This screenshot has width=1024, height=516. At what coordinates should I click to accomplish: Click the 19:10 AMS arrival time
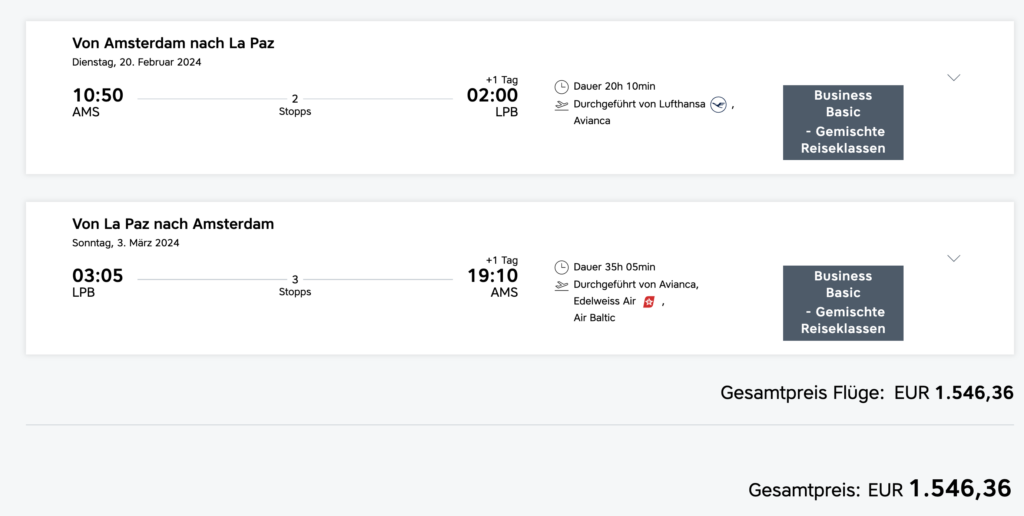coord(492,276)
